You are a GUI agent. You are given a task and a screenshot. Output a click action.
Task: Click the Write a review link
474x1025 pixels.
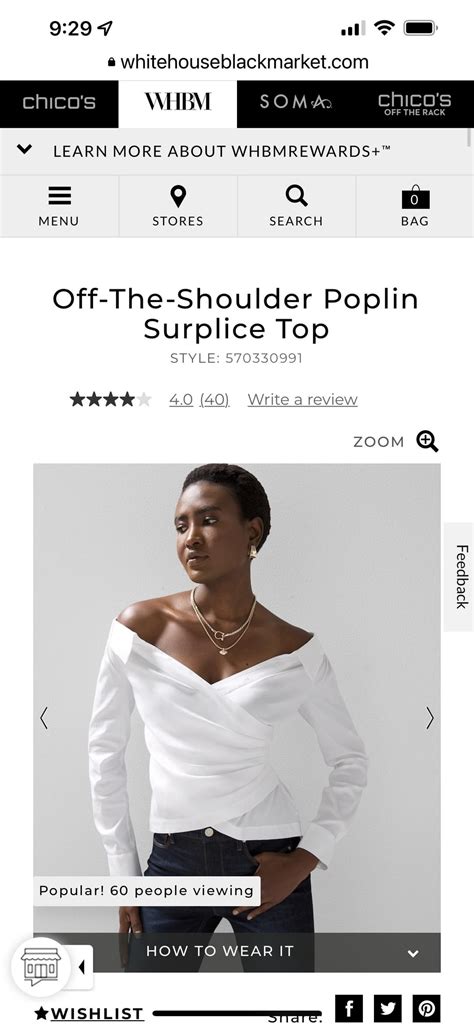click(x=302, y=399)
